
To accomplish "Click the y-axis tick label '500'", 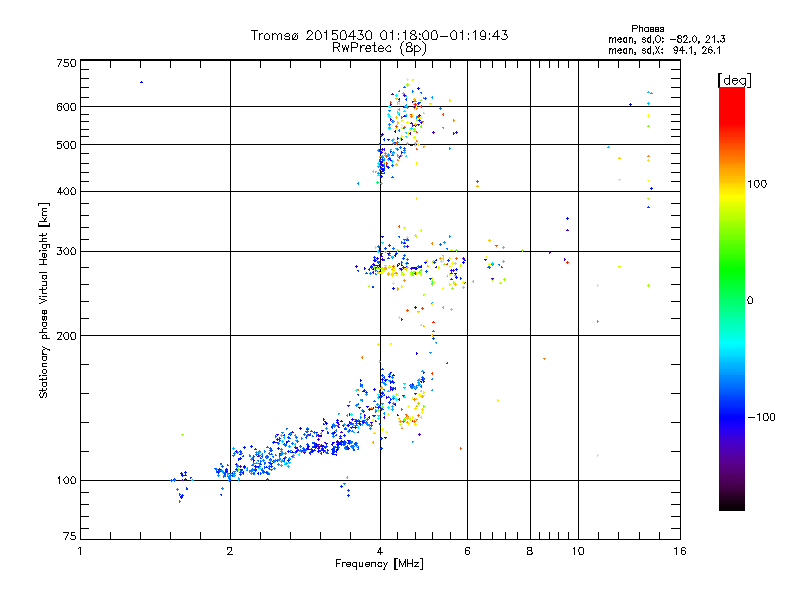I will [66, 145].
